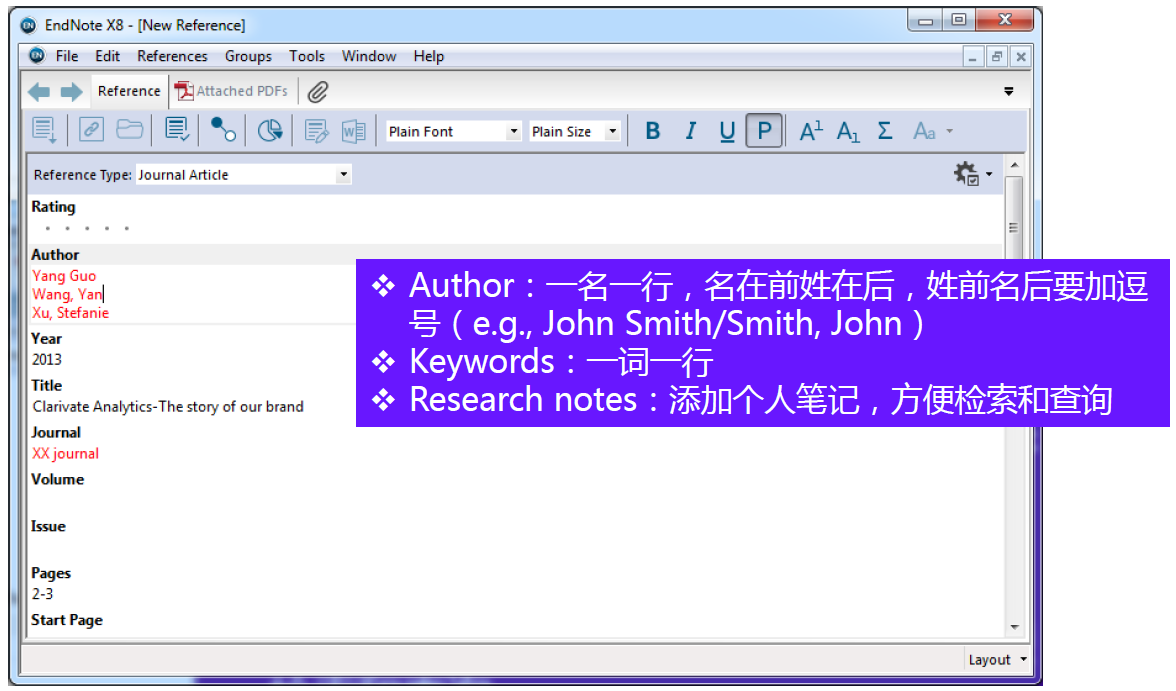Apply superscript with the A¹ icon

(811, 131)
